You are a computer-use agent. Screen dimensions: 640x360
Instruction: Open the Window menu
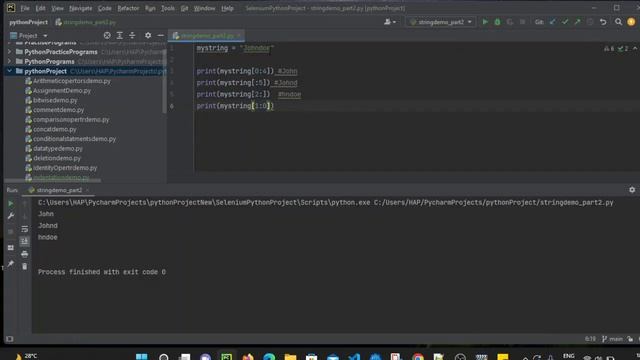[204, 8]
